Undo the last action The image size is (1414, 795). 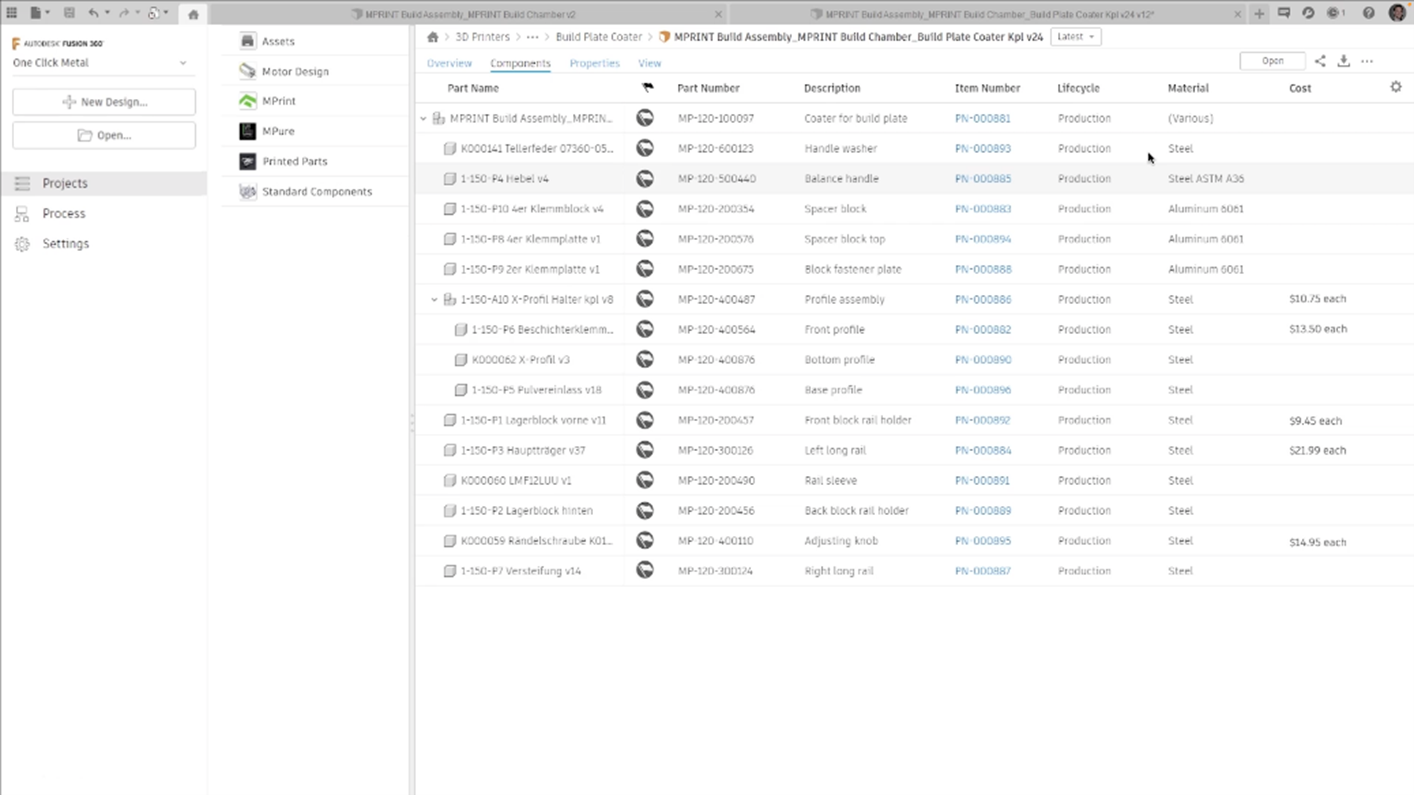(x=93, y=13)
